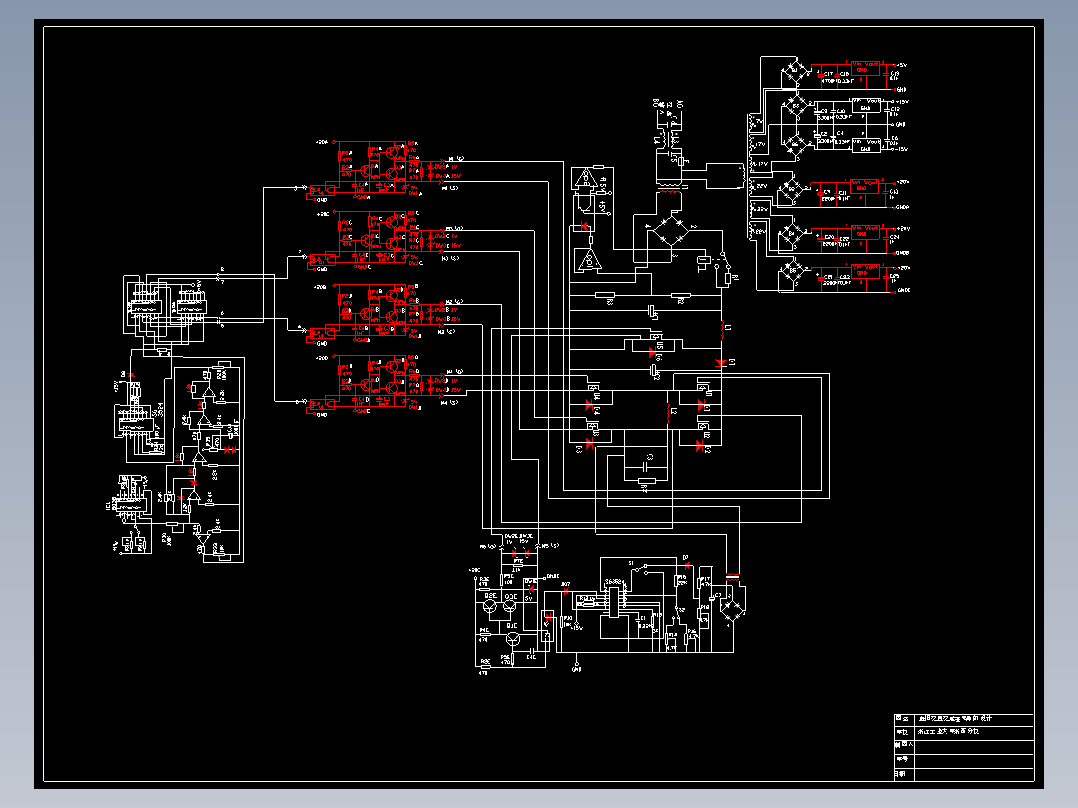The width and height of the screenshot is (1078, 808).
Task: Click the red +5V voltage regulator block
Action: [865, 67]
